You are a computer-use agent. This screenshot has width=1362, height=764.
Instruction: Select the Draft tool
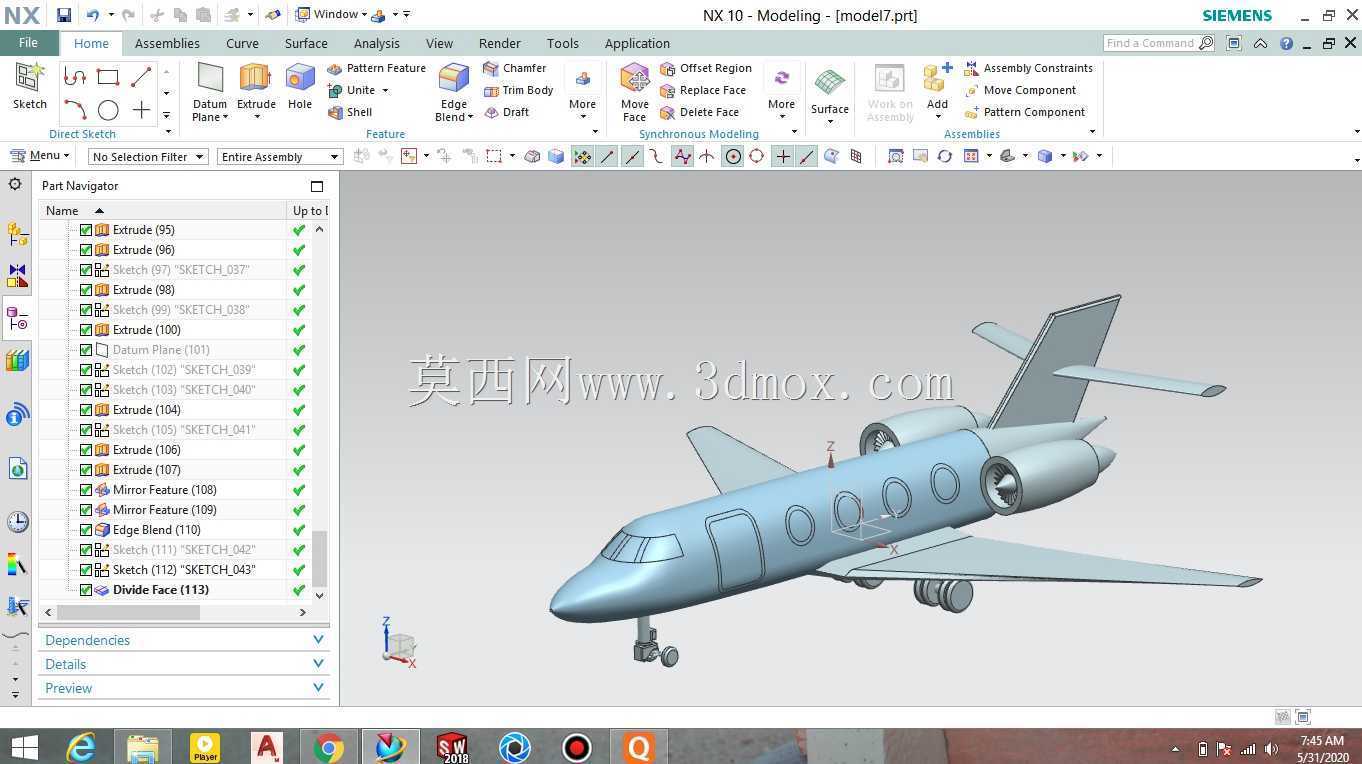coord(506,112)
